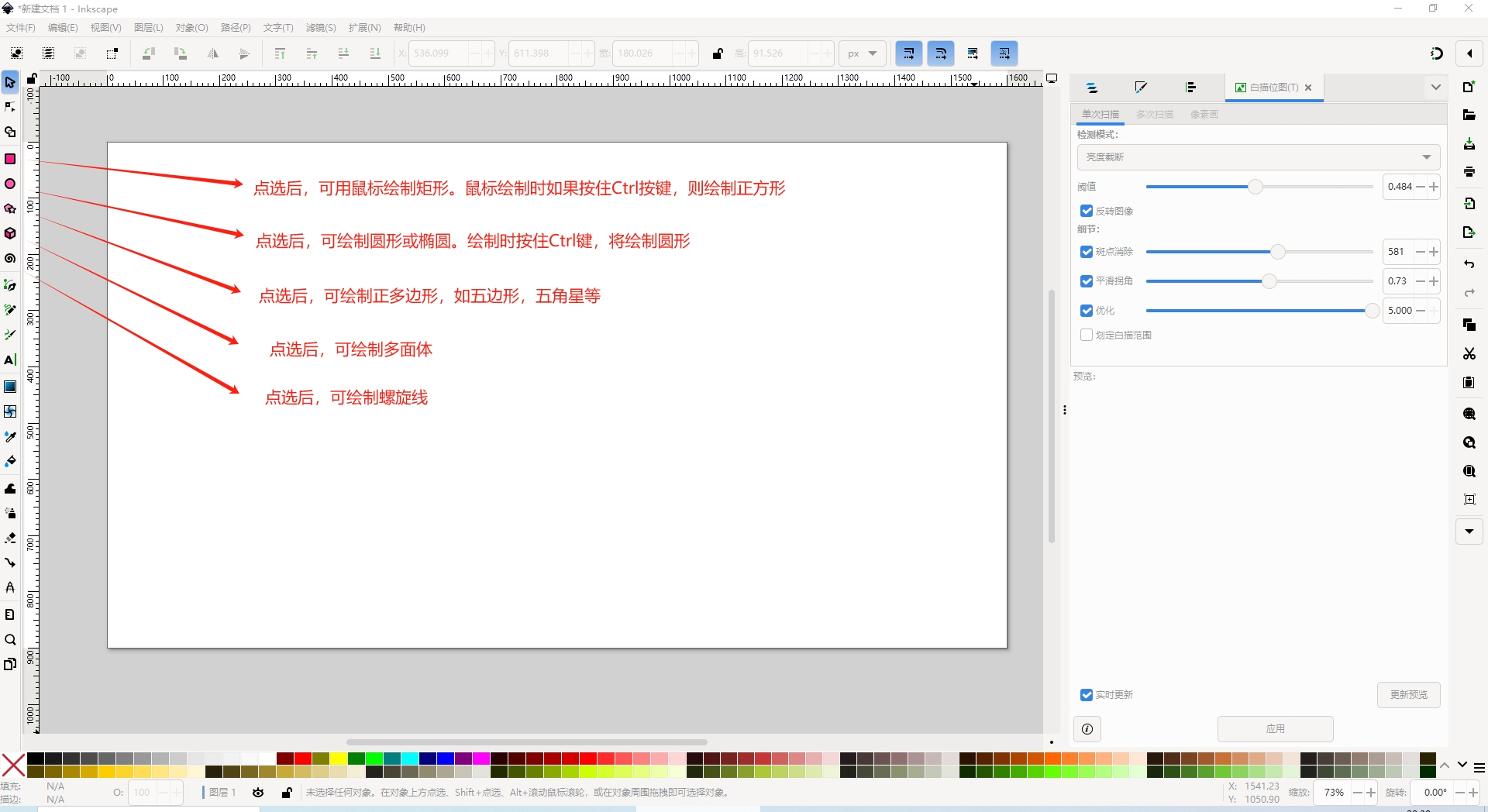
Task: Select the Gradient tool
Action: 10,386
